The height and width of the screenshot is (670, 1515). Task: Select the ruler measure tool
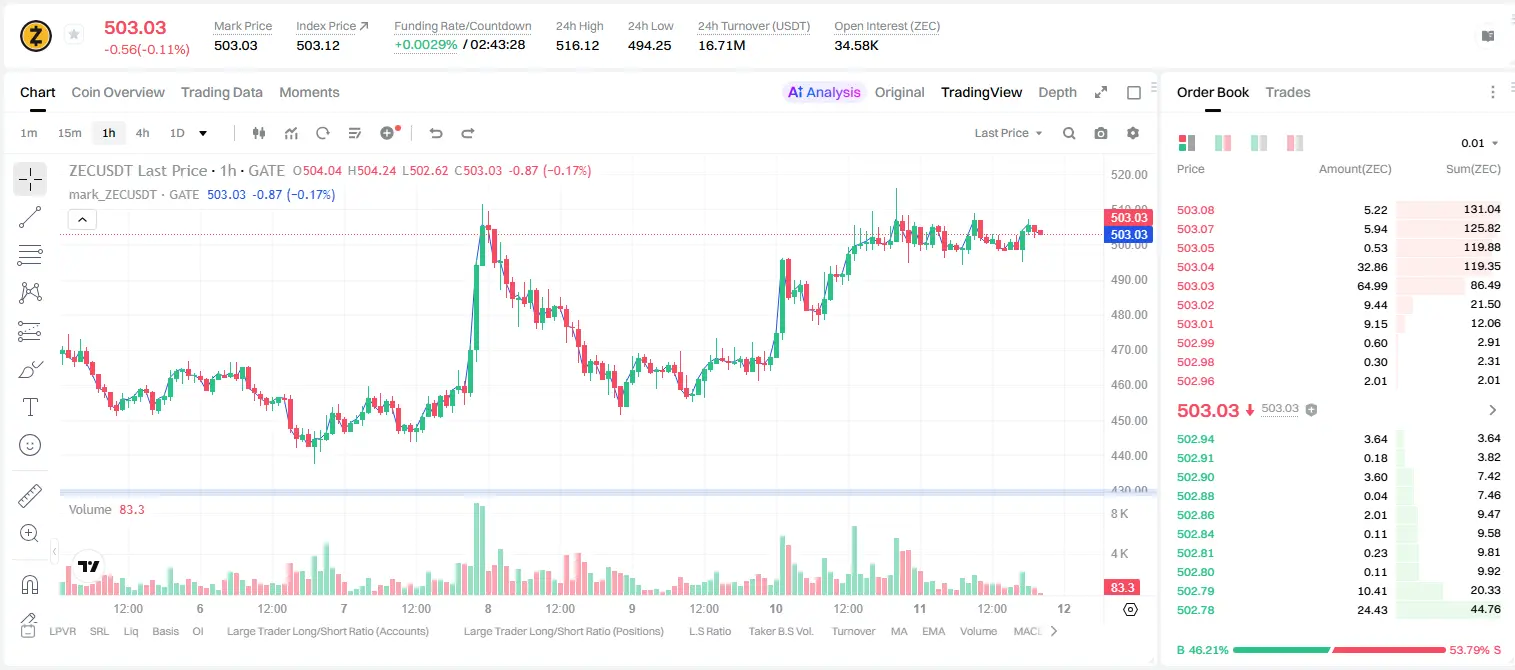click(x=30, y=496)
